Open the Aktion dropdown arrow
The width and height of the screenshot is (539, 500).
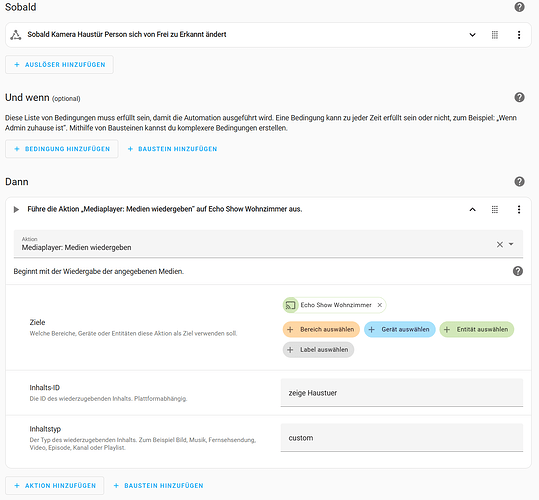coord(511,244)
